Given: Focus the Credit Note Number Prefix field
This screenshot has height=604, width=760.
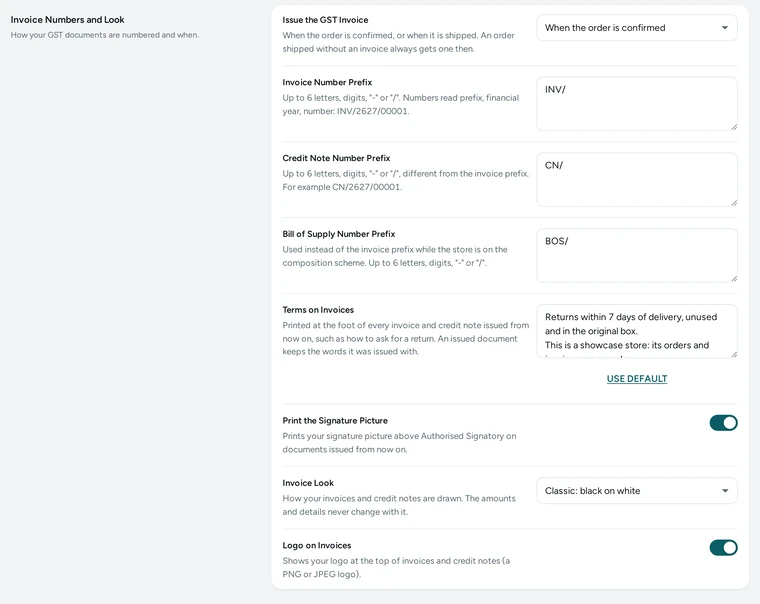Looking at the screenshot, I should click(637, 179).
